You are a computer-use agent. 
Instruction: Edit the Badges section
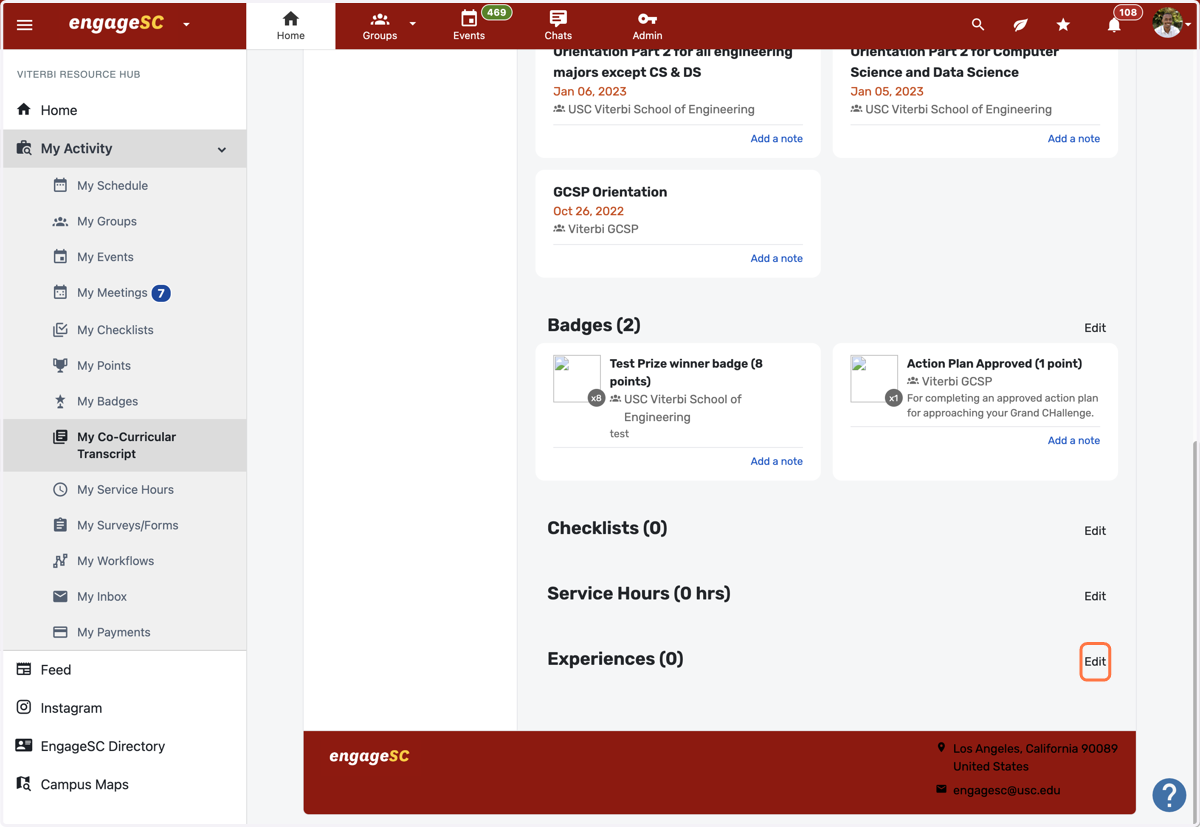1095,328
